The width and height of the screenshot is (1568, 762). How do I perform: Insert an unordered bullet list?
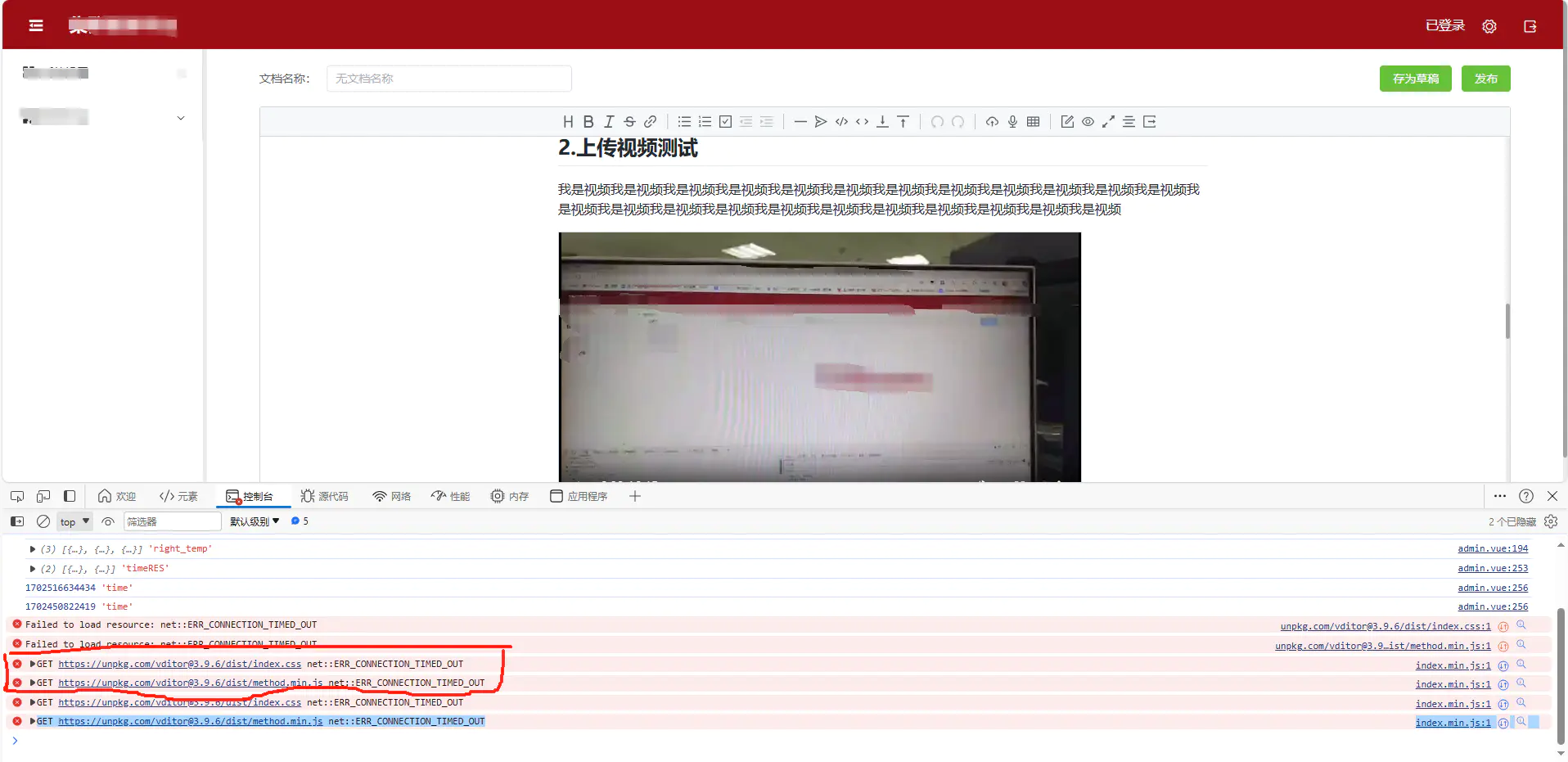pos(684,122)
